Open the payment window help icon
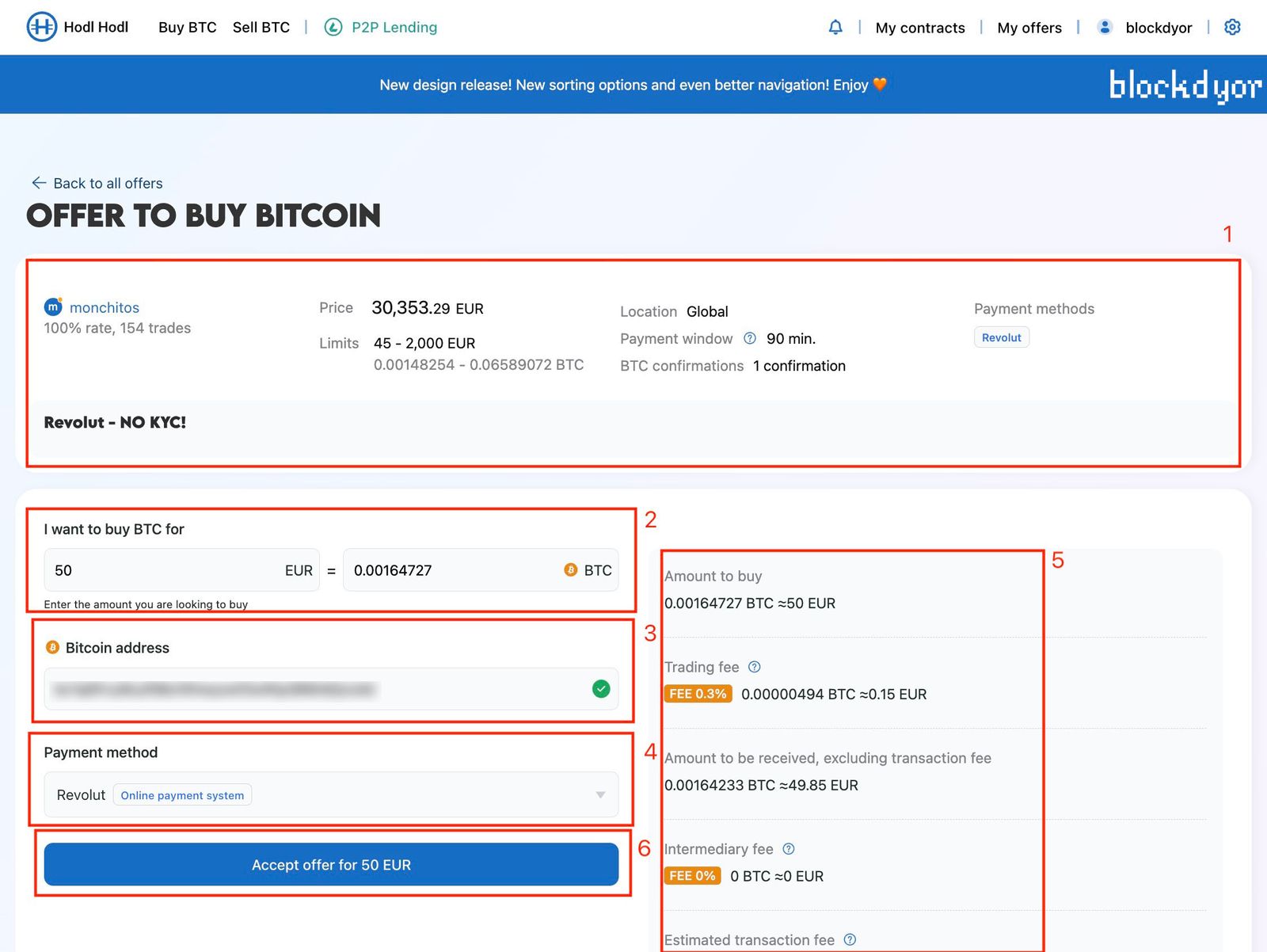This screenshot has width=1267, height=952. [749, 338]
